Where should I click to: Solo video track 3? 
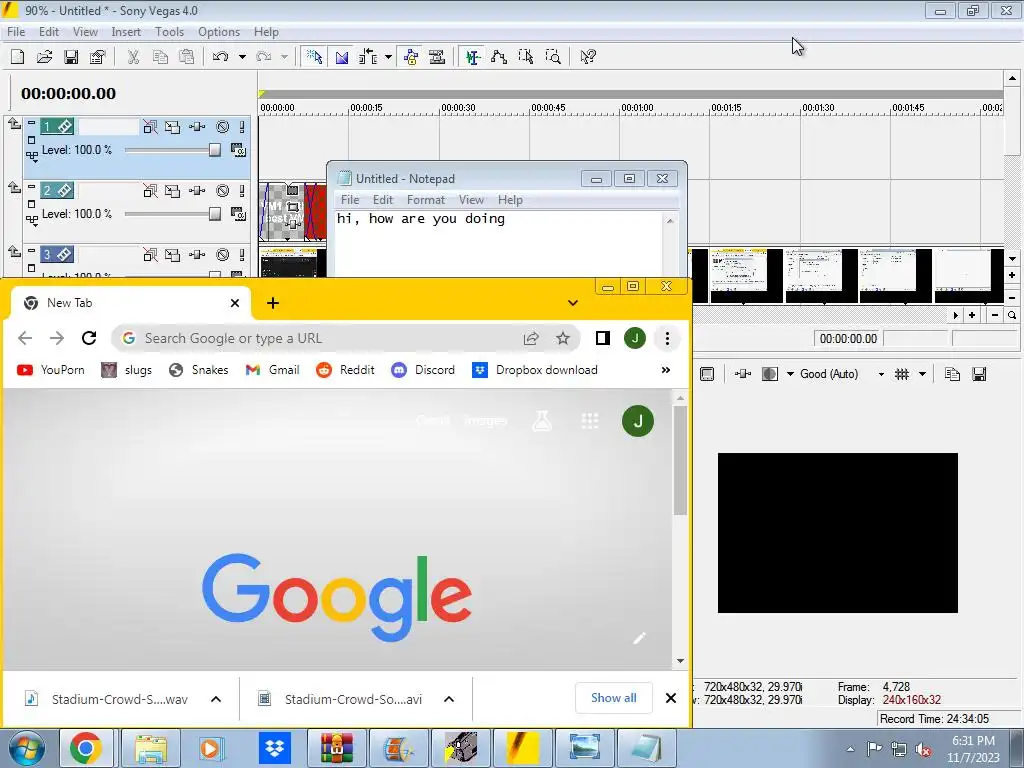pos(242,255)
